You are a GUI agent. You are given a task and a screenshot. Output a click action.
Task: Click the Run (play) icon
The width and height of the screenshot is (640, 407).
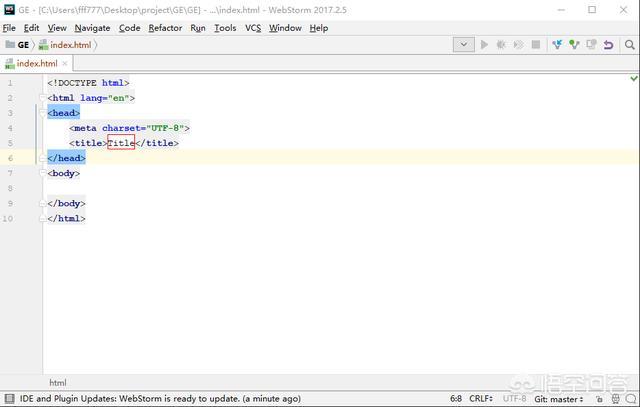tap(485, 45)
